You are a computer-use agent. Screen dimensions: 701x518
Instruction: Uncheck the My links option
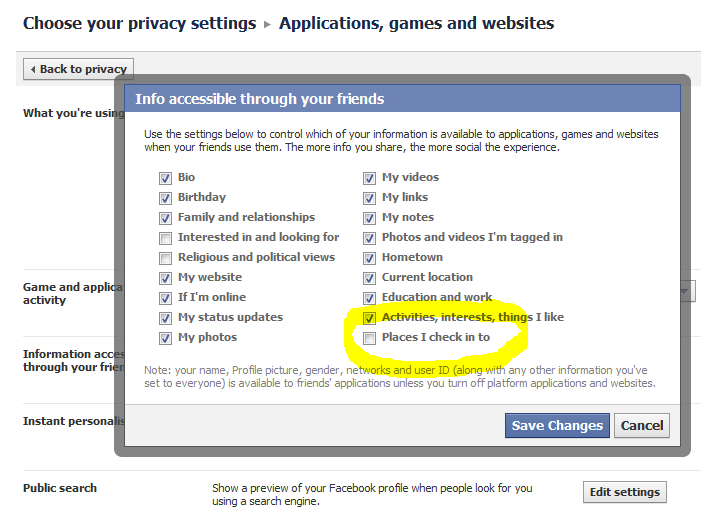(369, 198)
